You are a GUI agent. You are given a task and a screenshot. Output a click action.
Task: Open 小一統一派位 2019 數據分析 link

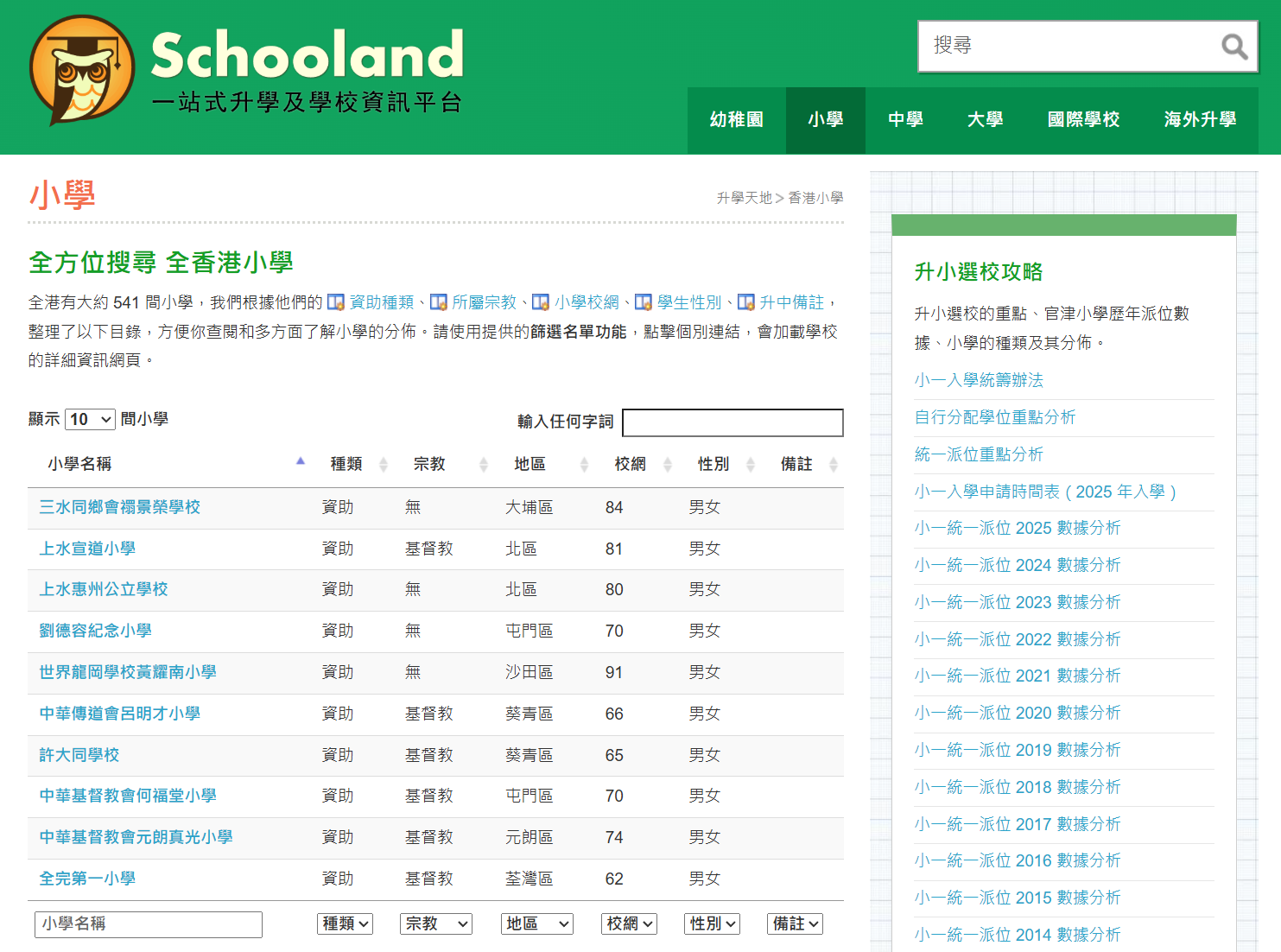[x=1018, y=750]
